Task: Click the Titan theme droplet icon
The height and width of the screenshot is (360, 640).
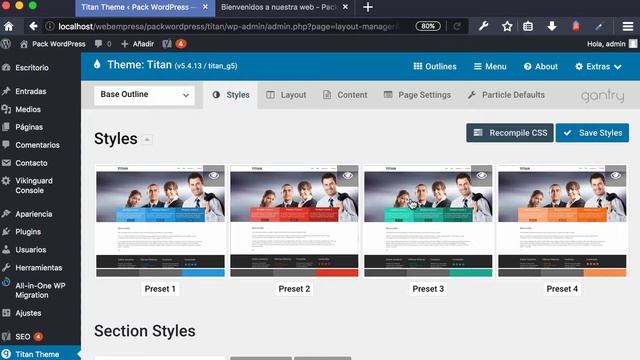Action: [x=97, y=64]
